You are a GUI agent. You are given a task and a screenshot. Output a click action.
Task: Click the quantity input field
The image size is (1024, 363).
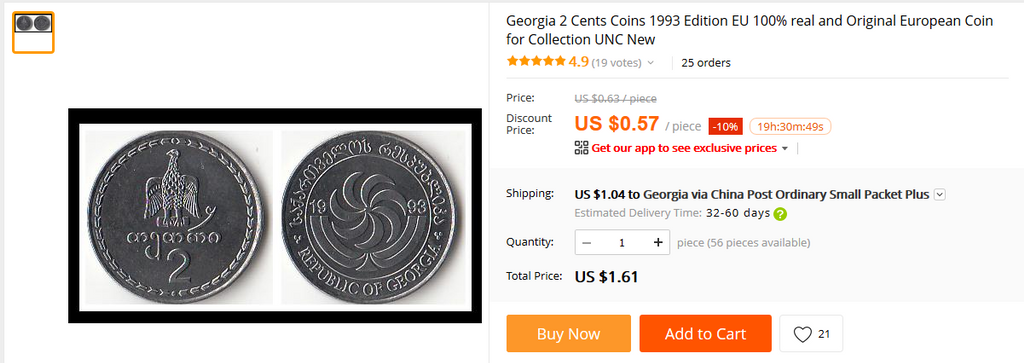[622, 242]
